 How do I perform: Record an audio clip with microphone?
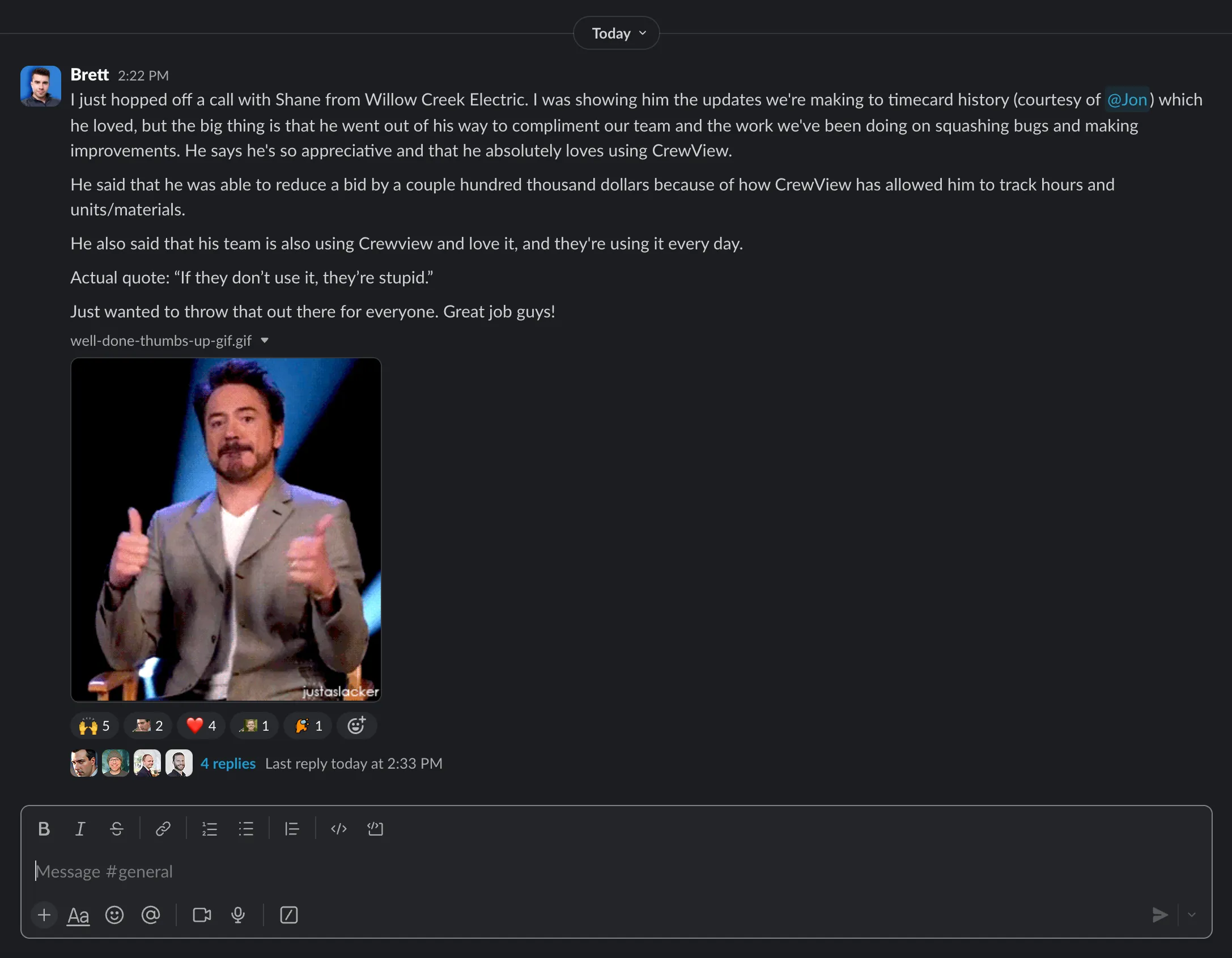tap(238, 915)
